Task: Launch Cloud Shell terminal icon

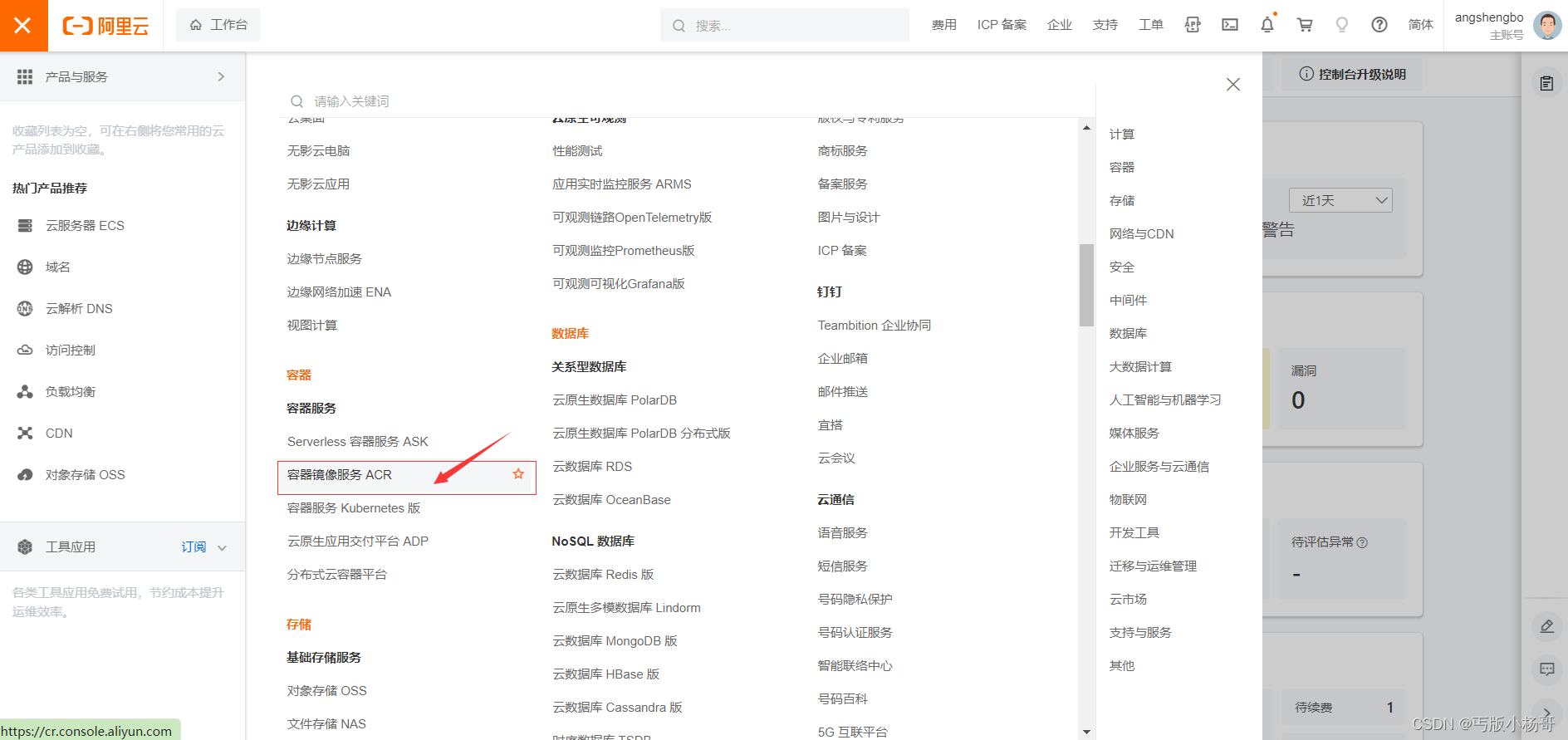Action: [x=1230, y=25]
